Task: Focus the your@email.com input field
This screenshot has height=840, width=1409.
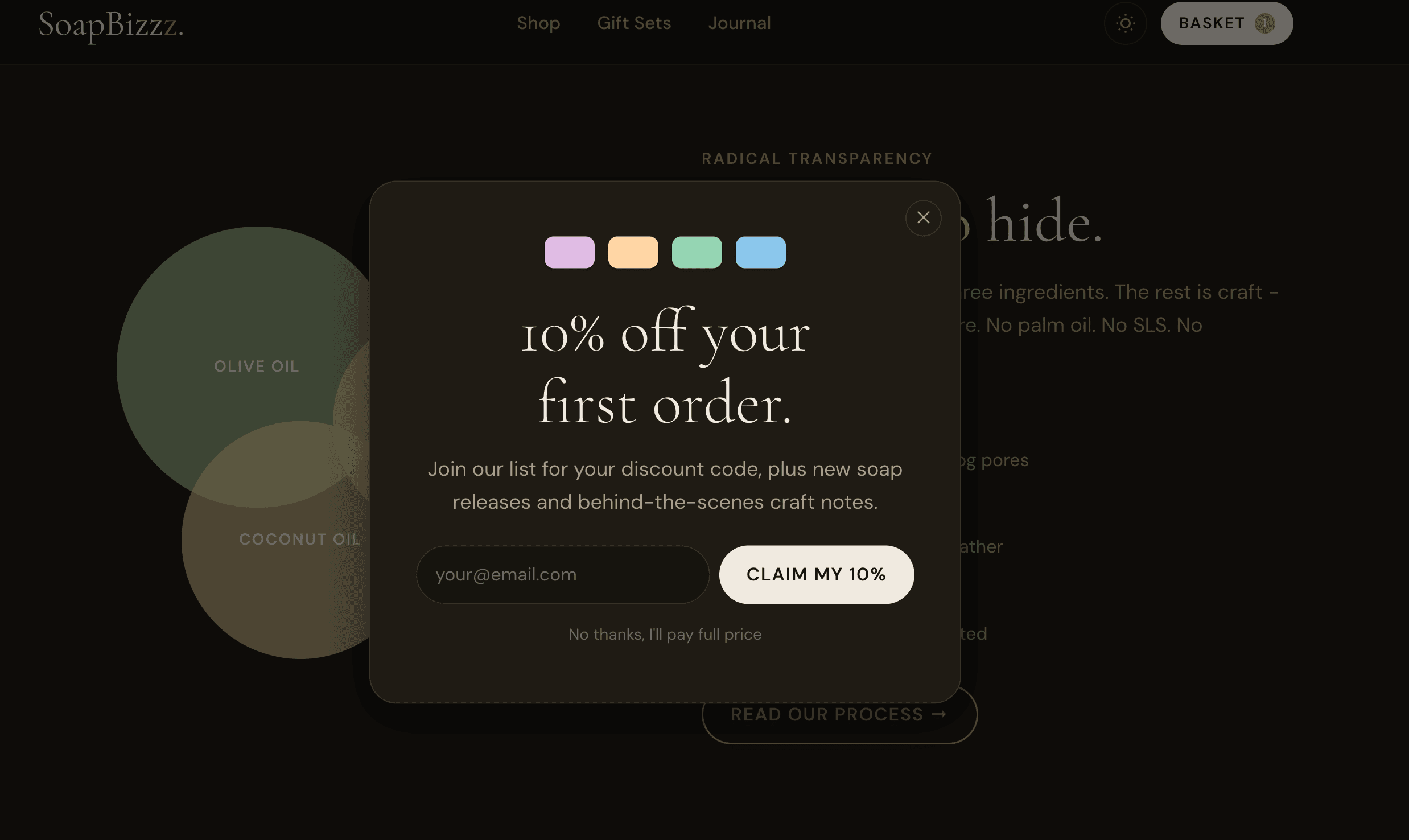Action: 563,575
